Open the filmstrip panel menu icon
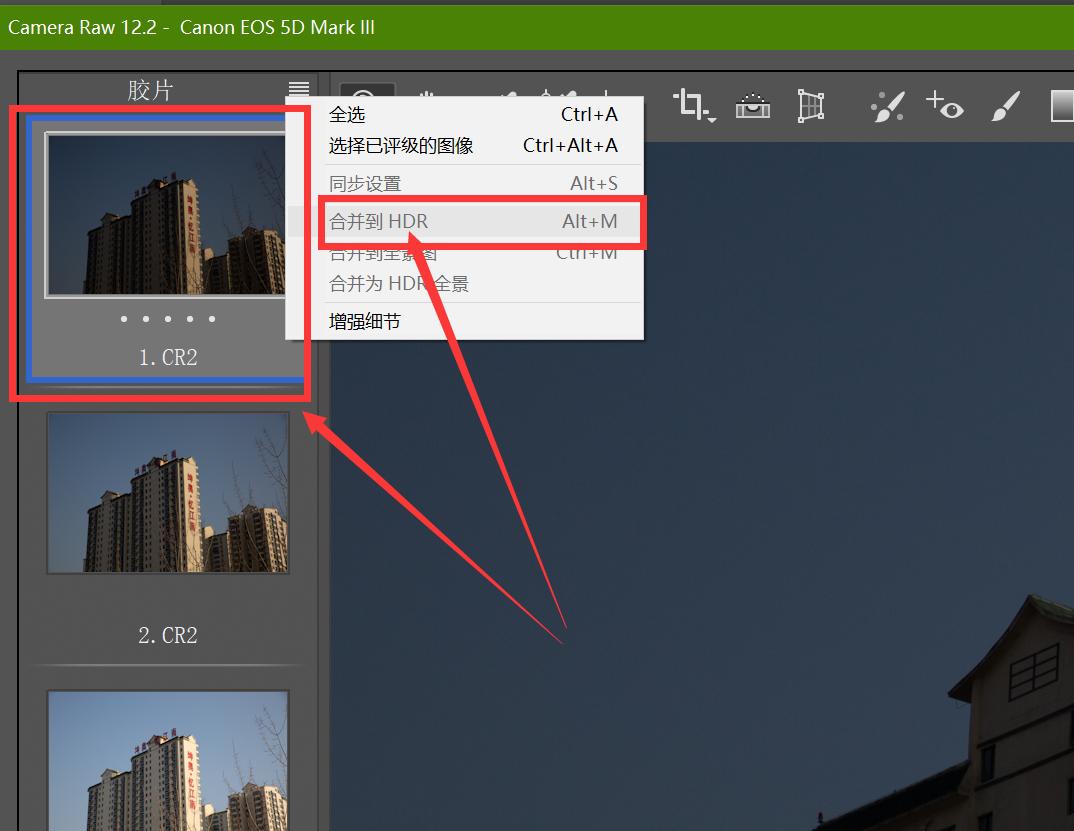Viewport: 1074px width, 831px height. 298,90
